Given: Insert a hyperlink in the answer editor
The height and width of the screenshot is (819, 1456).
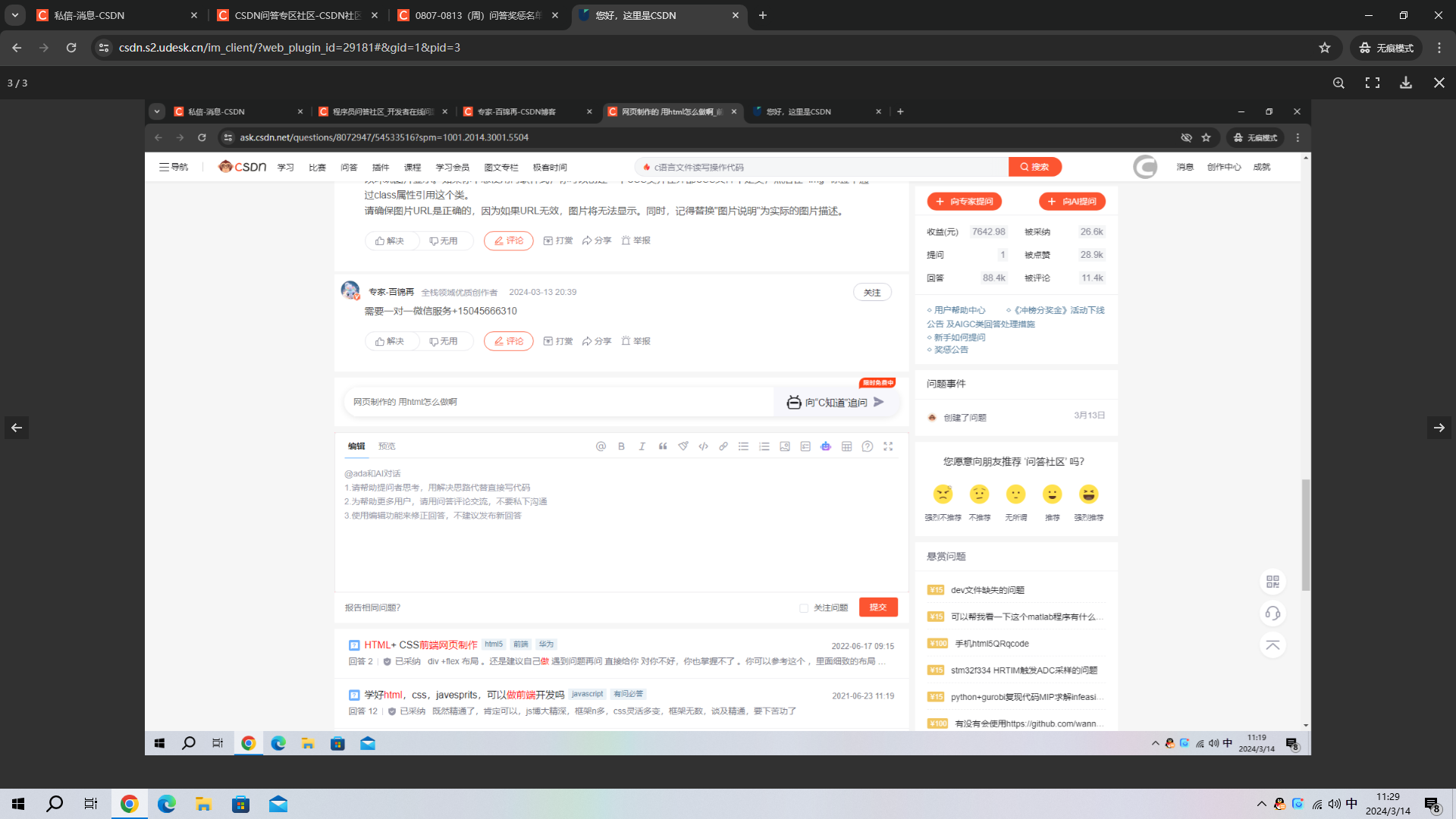Looking at the screenshot, I should [723, 446].
